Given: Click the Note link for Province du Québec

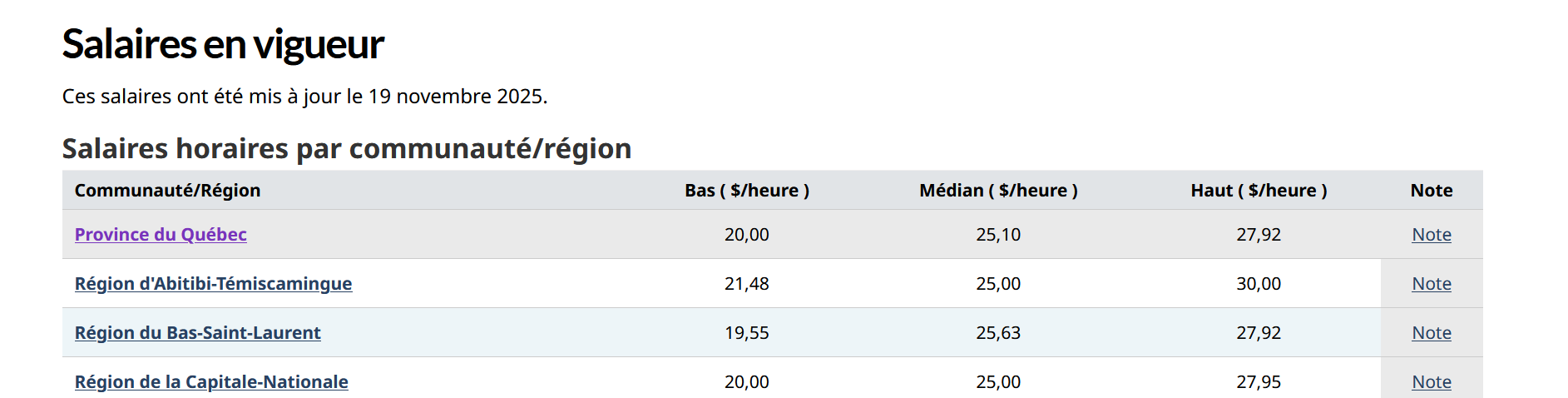Looking at the screenshot, I should pos(1432,235).
